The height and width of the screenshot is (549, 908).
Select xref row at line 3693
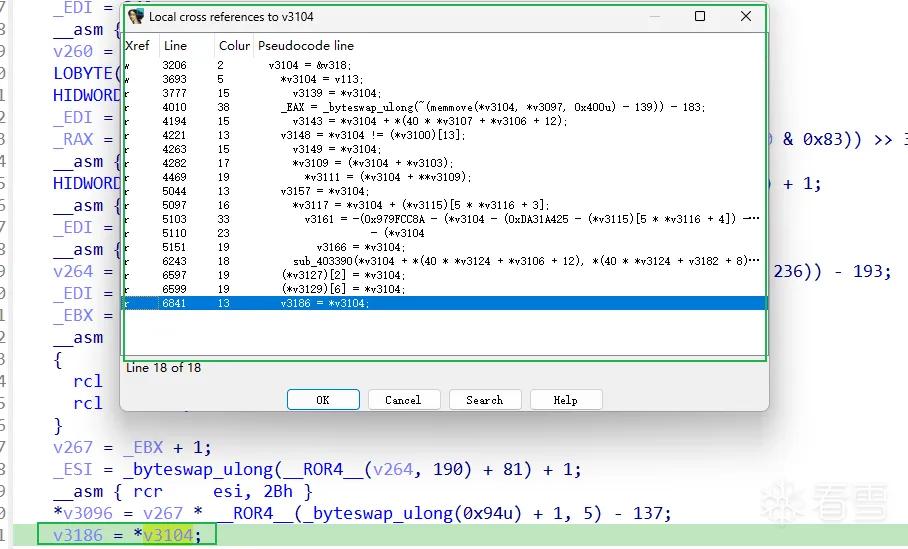[445, 79]
